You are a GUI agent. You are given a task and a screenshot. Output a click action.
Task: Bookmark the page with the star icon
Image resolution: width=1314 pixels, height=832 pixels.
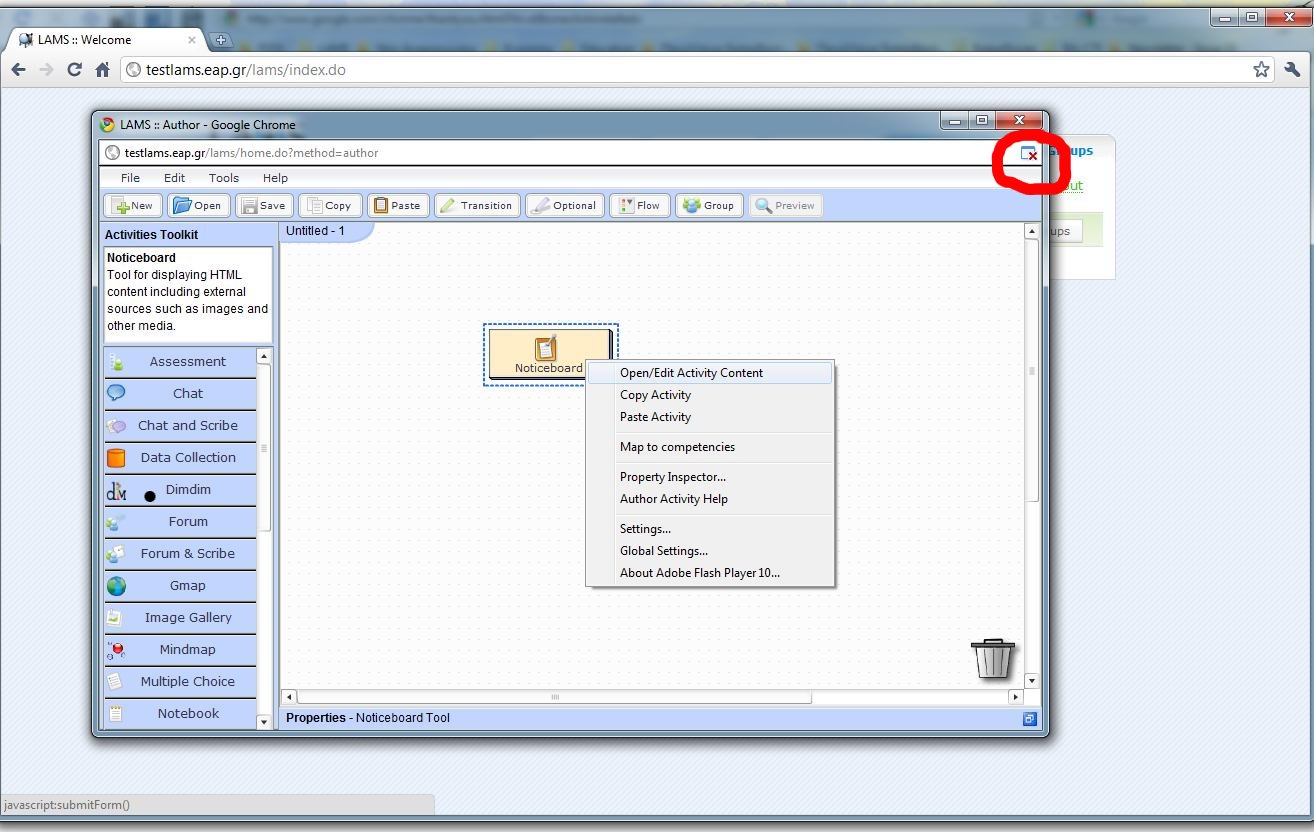tap(1261, 70)
